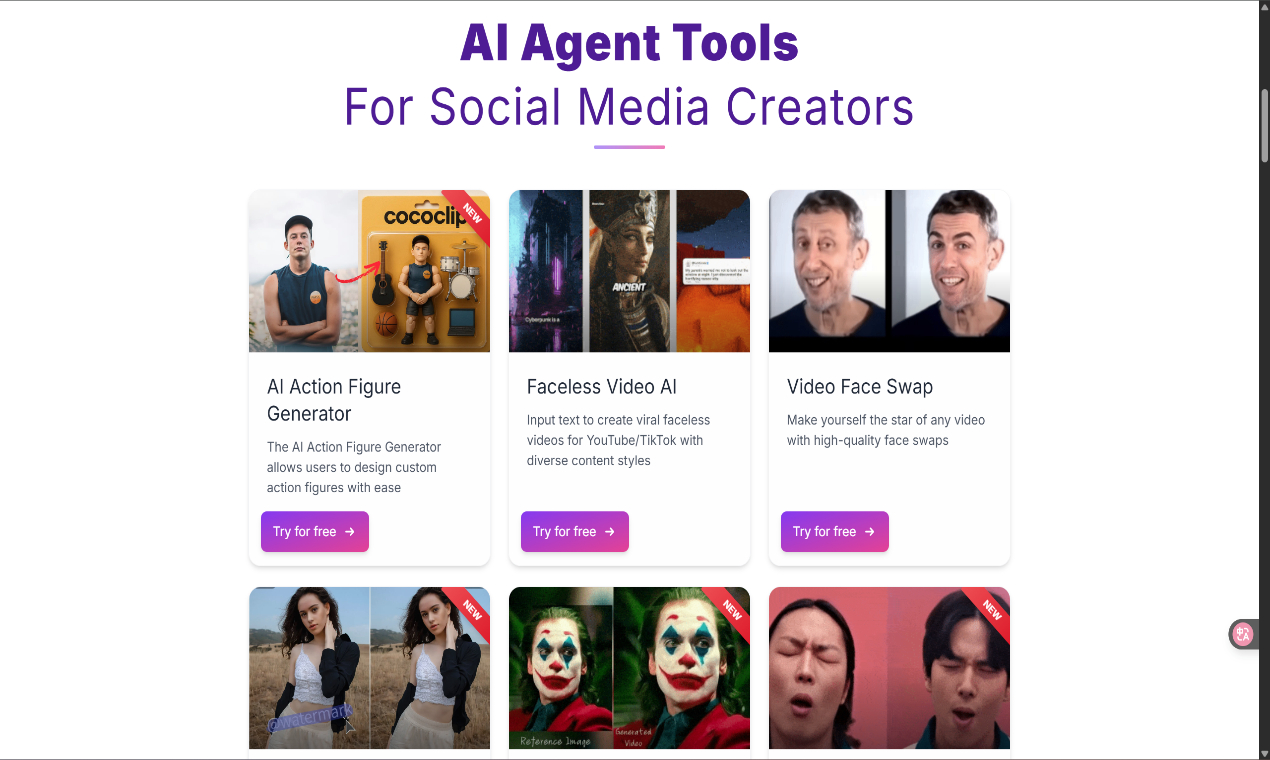Screen dimensions: 1270x760
Task: Click NEW ribbon on AI Action Figure card
Action: 469,212
